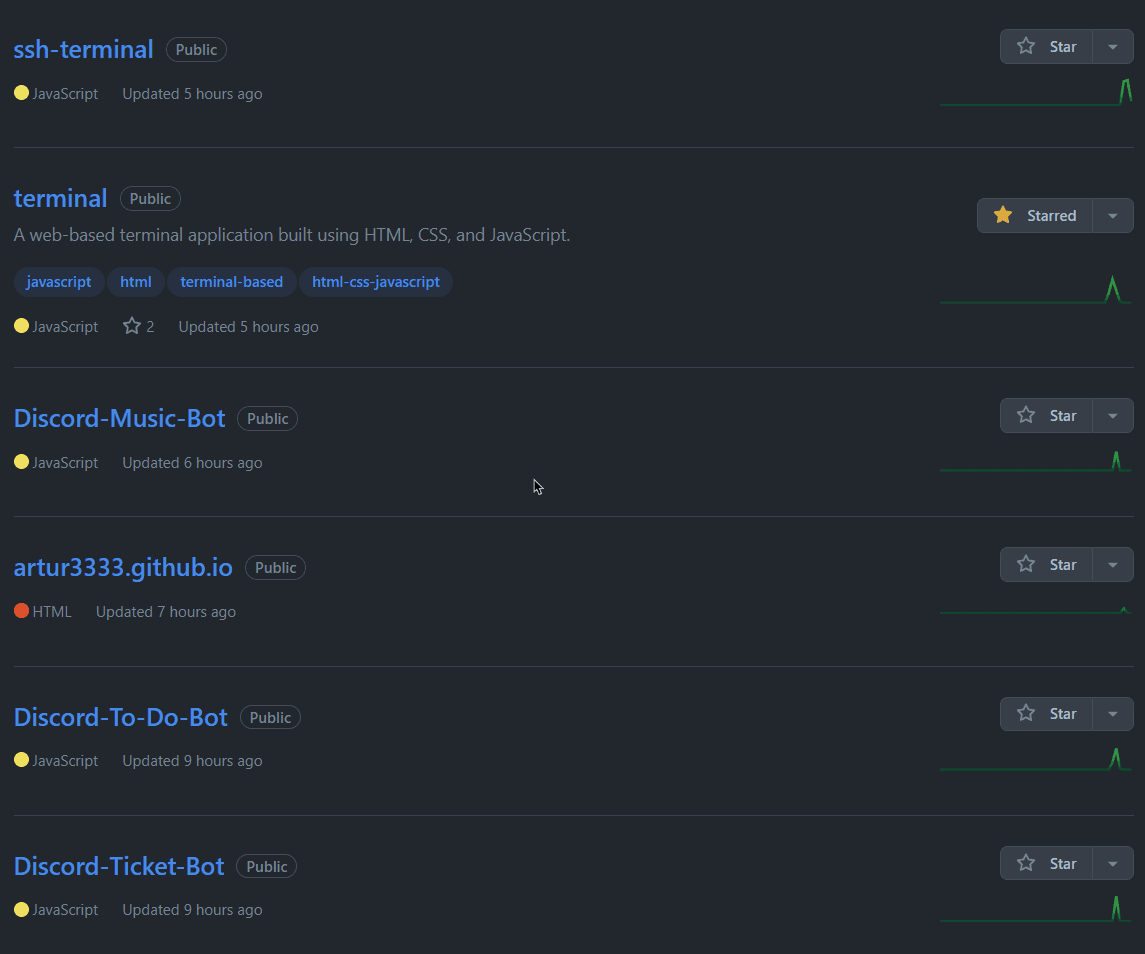The height and width of the screenshot is (954, 1145).
Task: Click the Discord-To-Do-Bot activity sparkline
Action: pos(1035,760)
